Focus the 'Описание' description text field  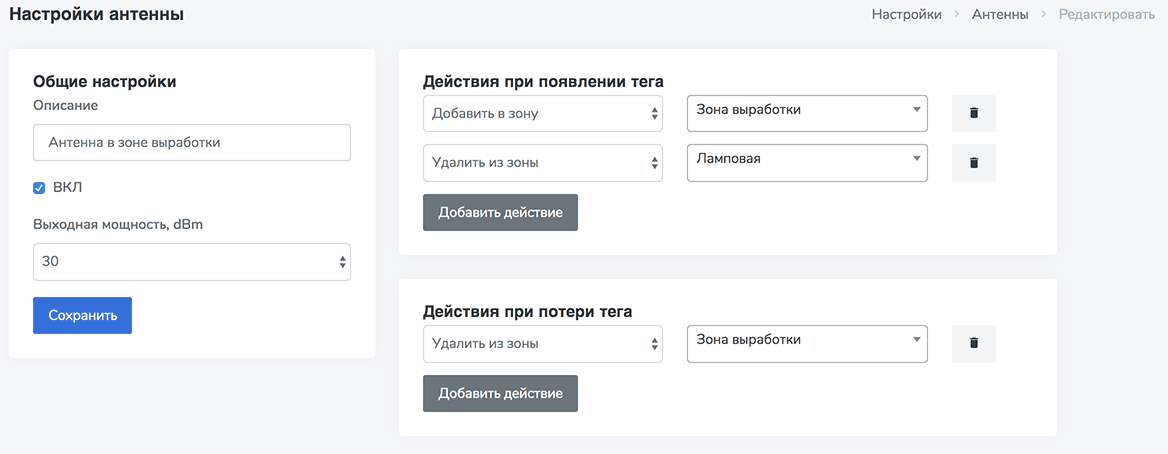tap(192, 142)
